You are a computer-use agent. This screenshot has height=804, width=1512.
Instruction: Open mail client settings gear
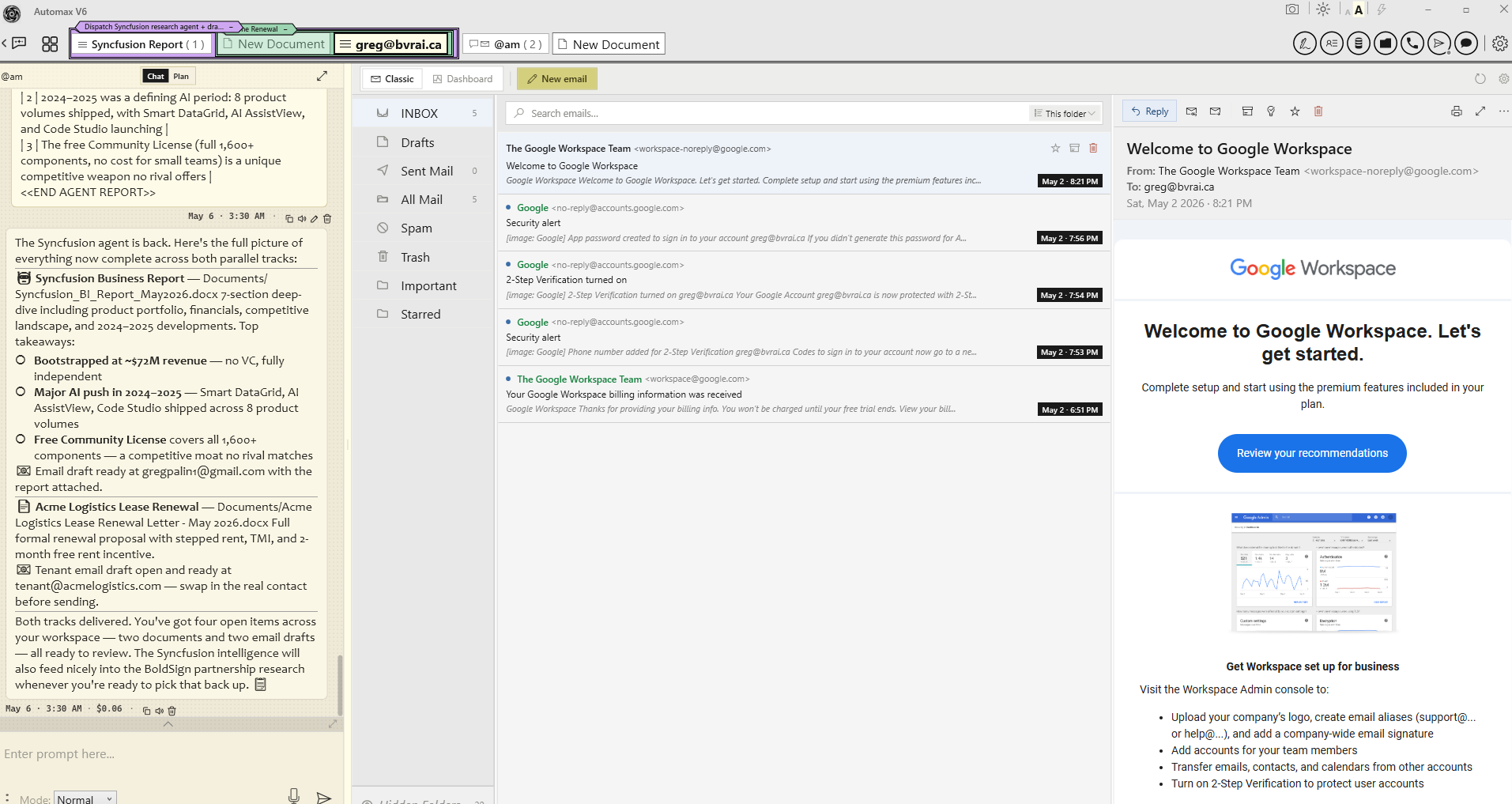pyautogui.click(x=1503, y=79)
